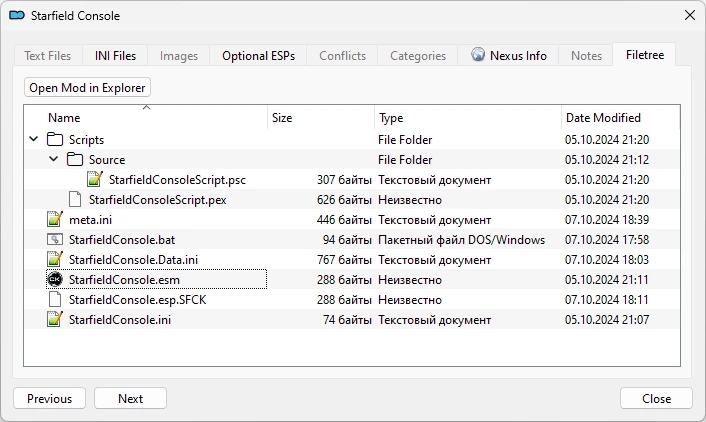Click the 07.10.2024 17:58 date cell

tap(607, 240)
